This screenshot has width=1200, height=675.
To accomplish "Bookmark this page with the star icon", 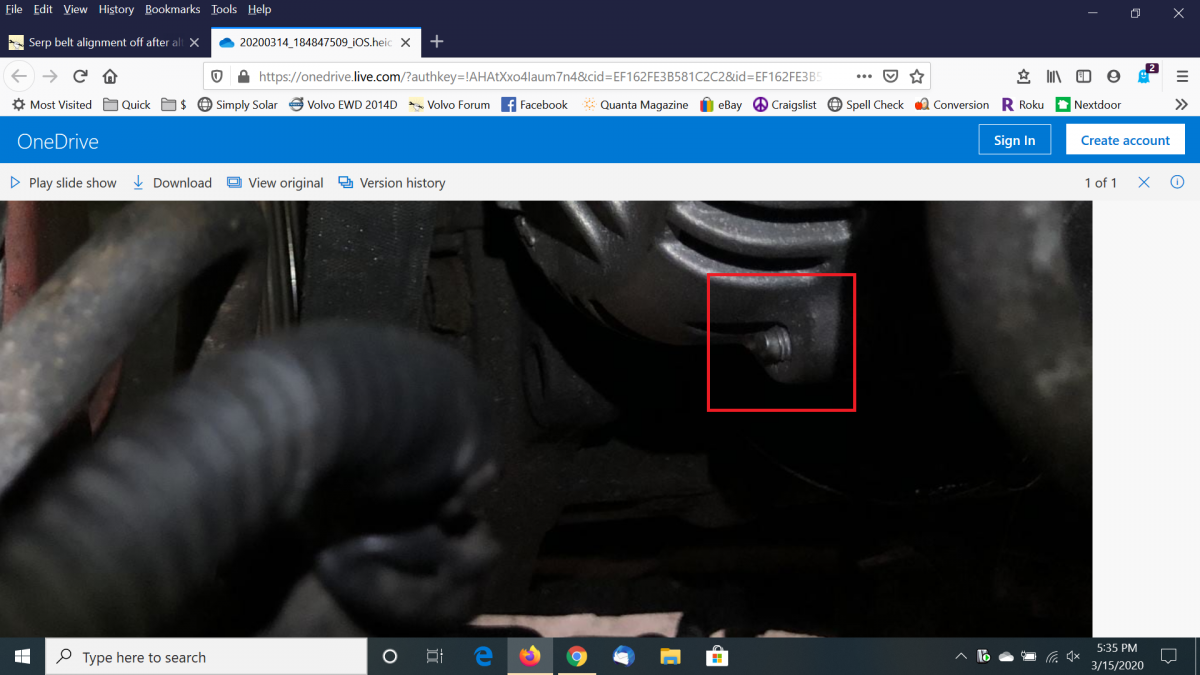I will point(916,76).
